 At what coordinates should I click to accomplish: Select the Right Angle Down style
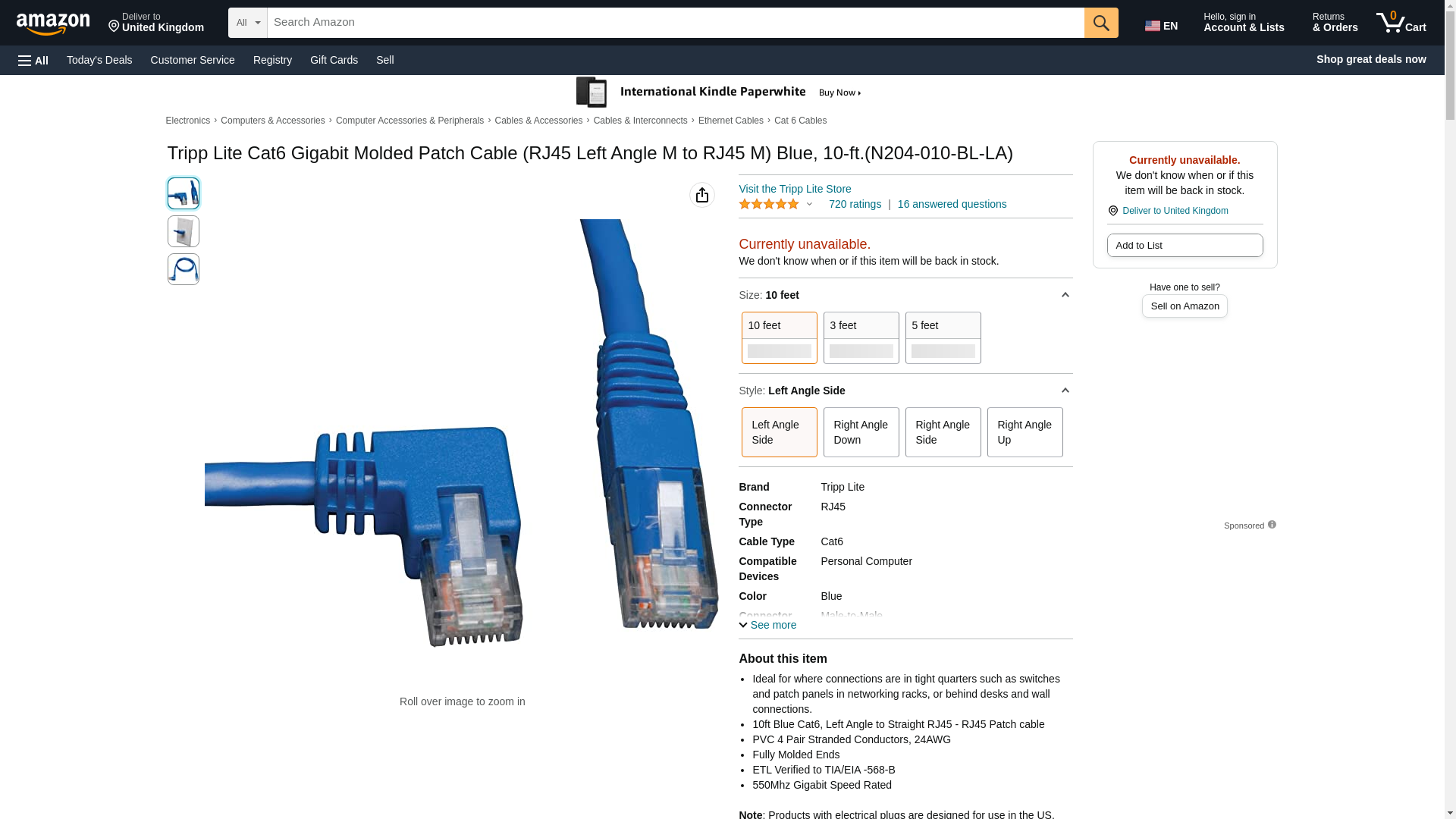point(861,432)
